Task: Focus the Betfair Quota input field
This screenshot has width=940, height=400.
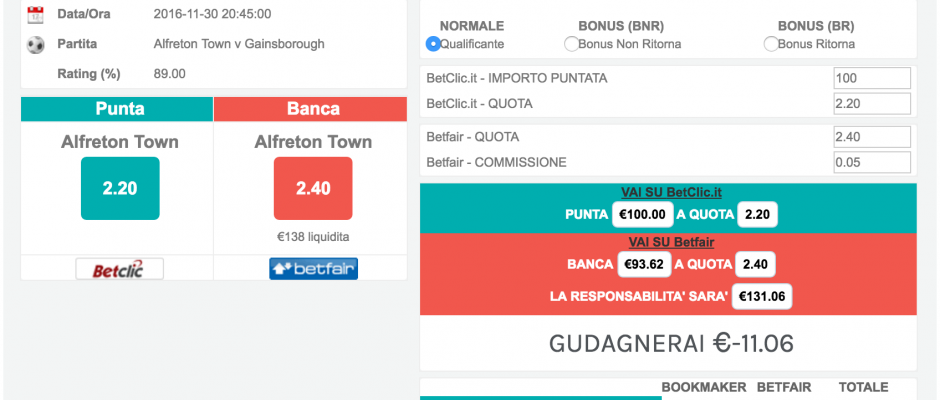Action: coord(872,137)
